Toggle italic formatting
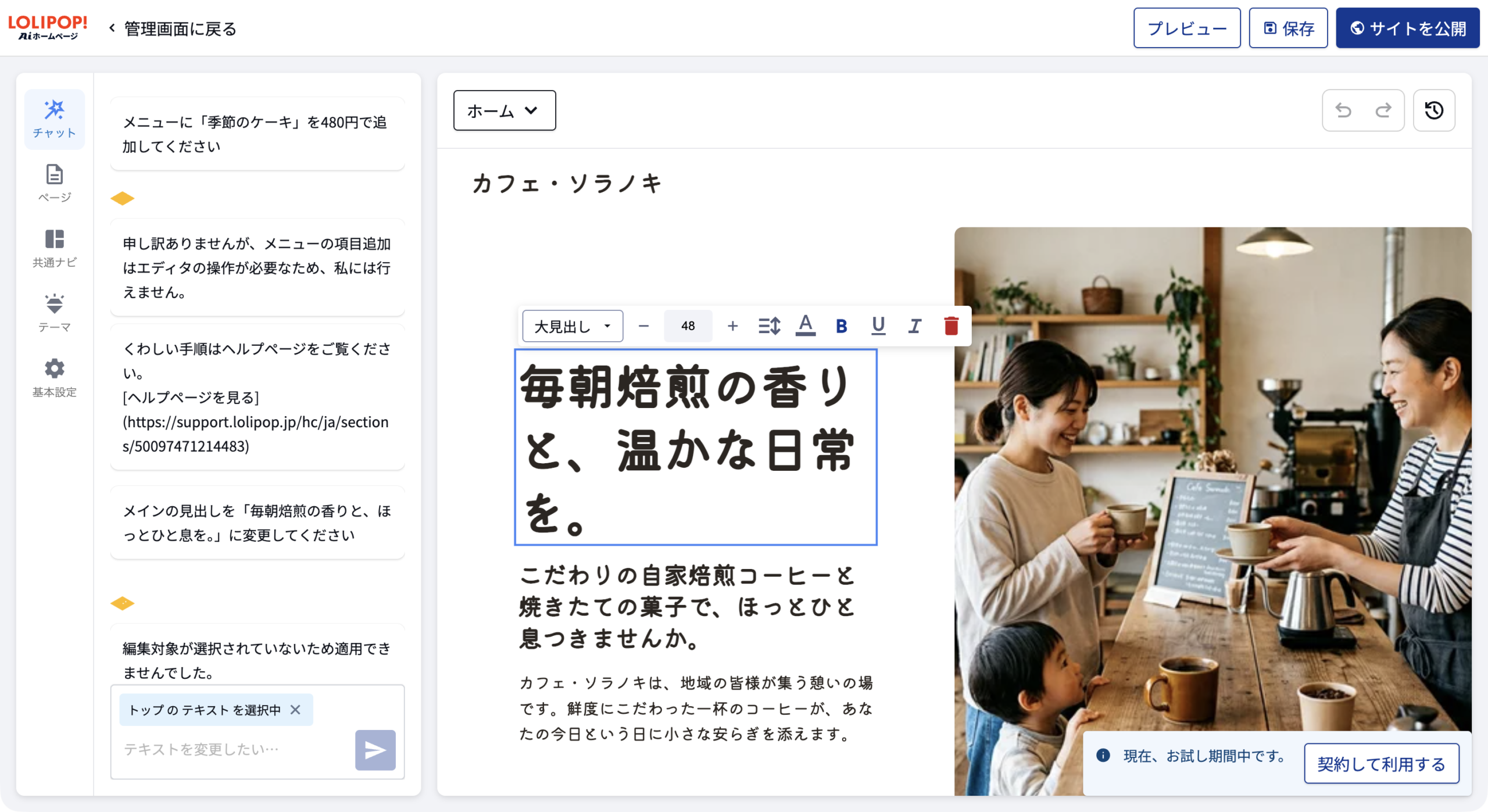The height and width of the screenshot is (812, 1488). tap(914, 326)
